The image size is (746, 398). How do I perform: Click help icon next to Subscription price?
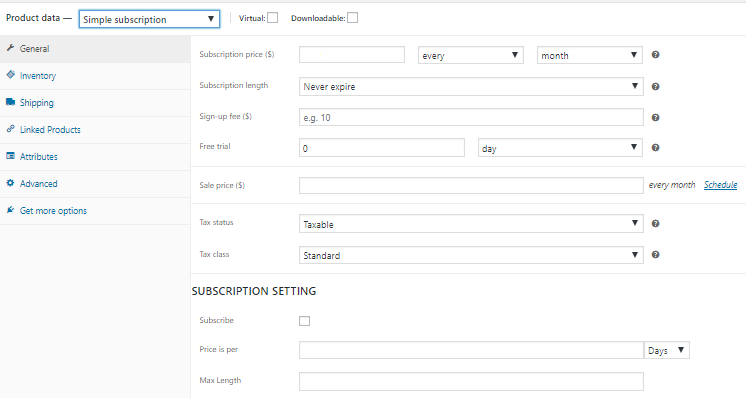point(655,55)
